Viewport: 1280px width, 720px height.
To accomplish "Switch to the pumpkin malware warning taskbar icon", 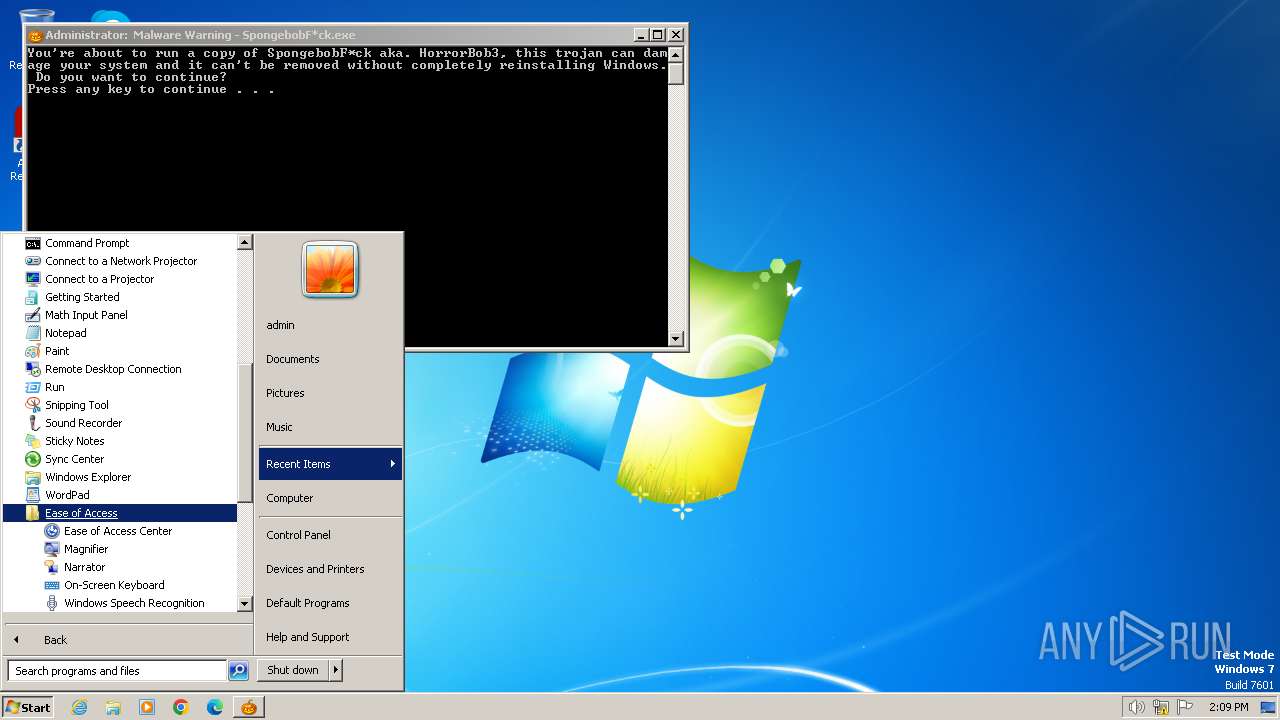I will coord(248,707).
